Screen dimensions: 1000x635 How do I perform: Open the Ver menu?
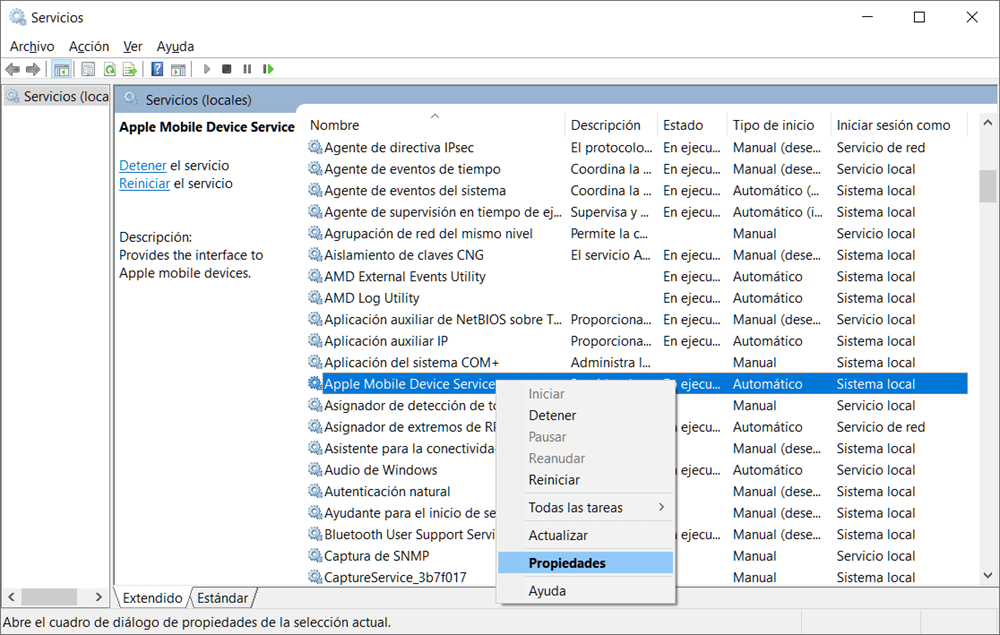pyautogui.click(x=133, y=47)
